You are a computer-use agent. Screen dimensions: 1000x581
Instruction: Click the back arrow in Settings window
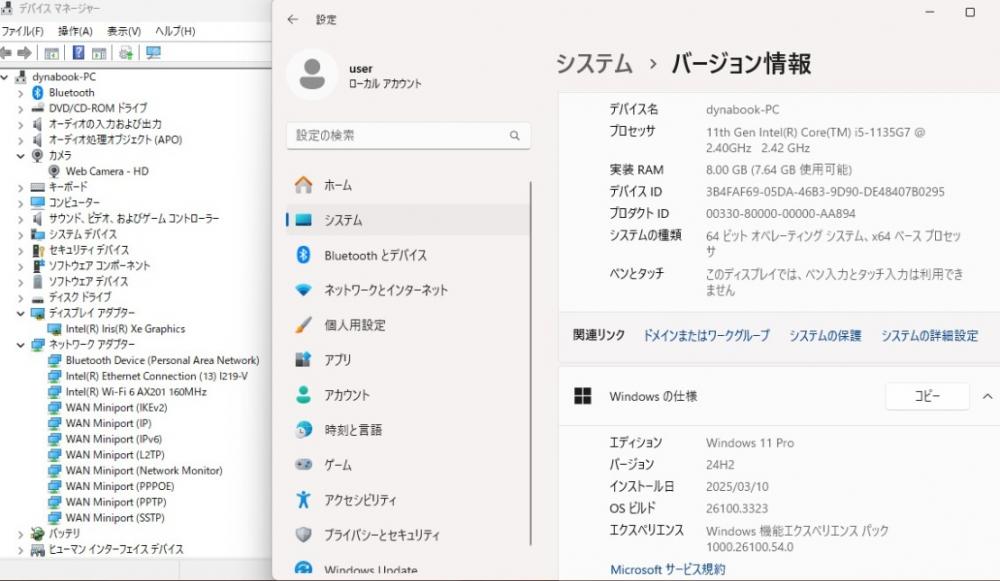292,19
